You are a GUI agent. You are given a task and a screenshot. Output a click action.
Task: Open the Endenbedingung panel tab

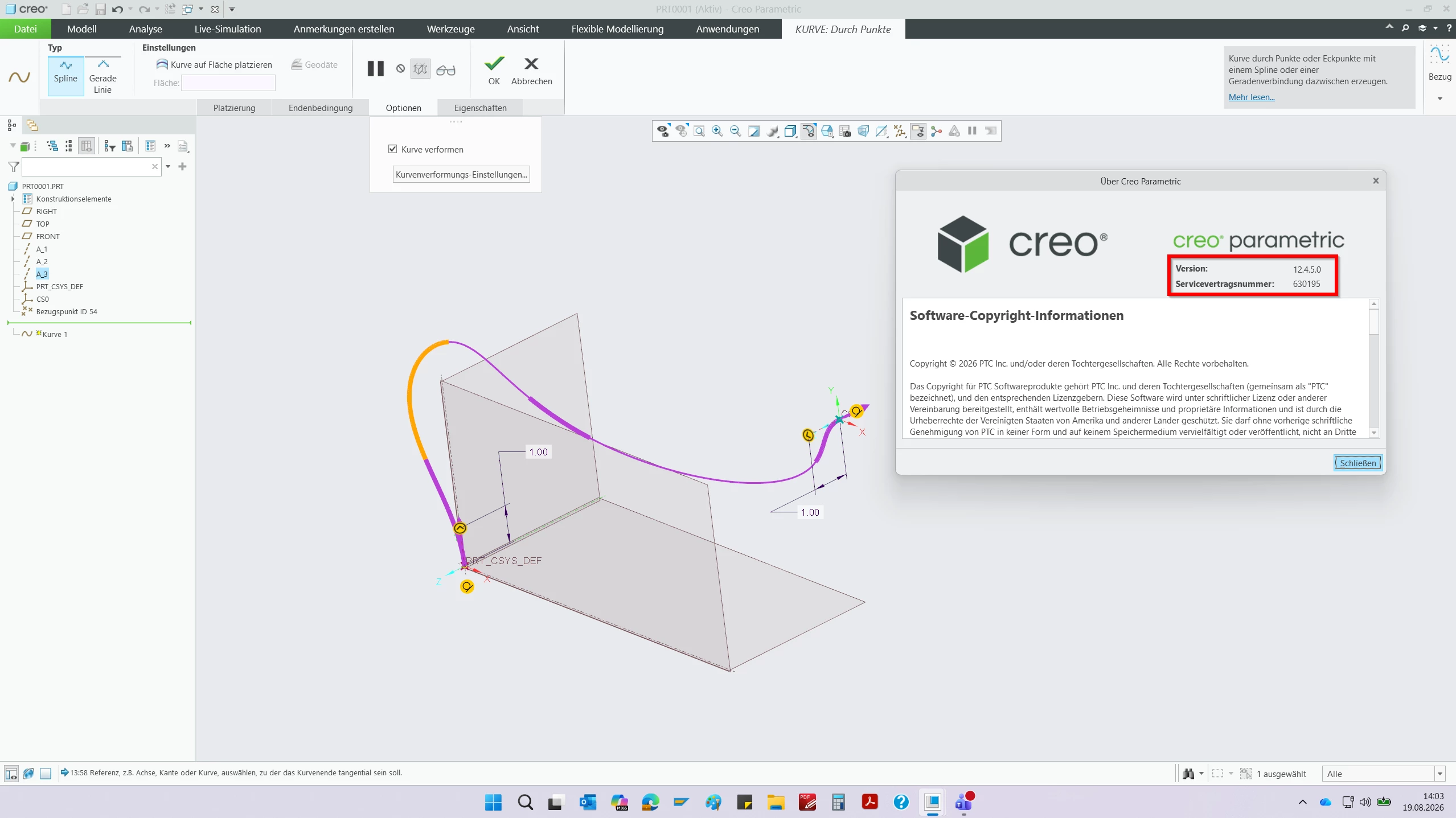(x=321, y=108)
